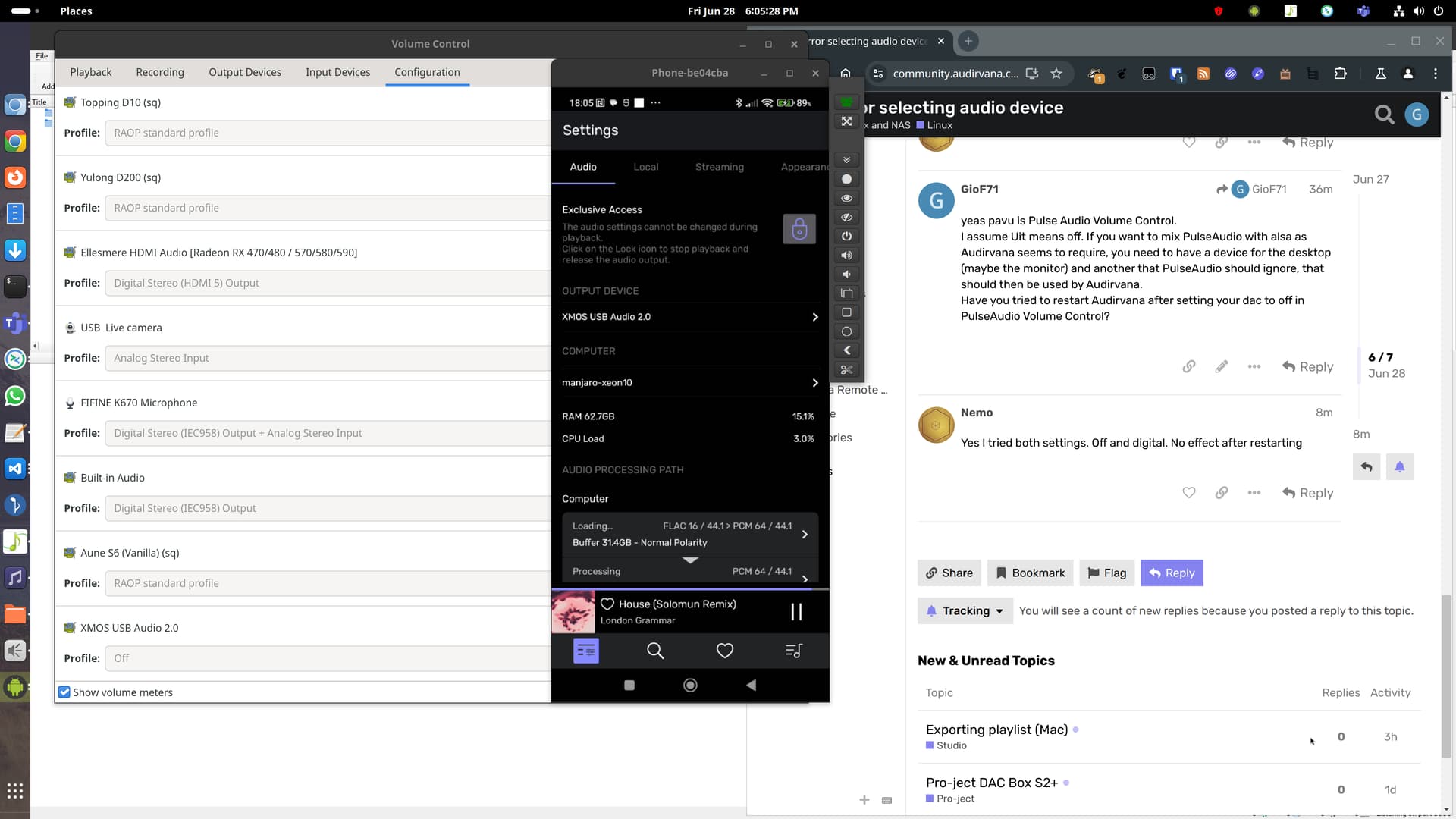
Task: Like the current song with heart icon
Action: click(607, 604)
